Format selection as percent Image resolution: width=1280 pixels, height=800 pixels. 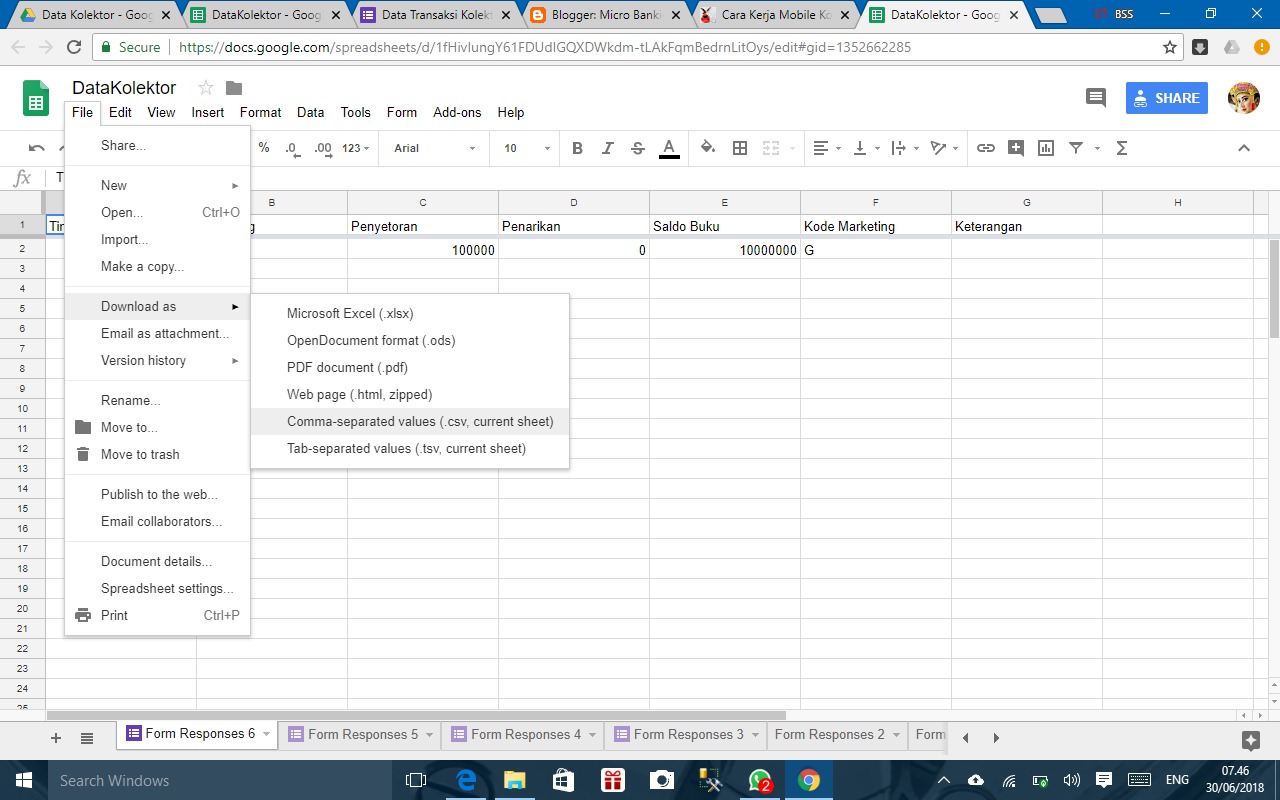click(x=263, y=147)
